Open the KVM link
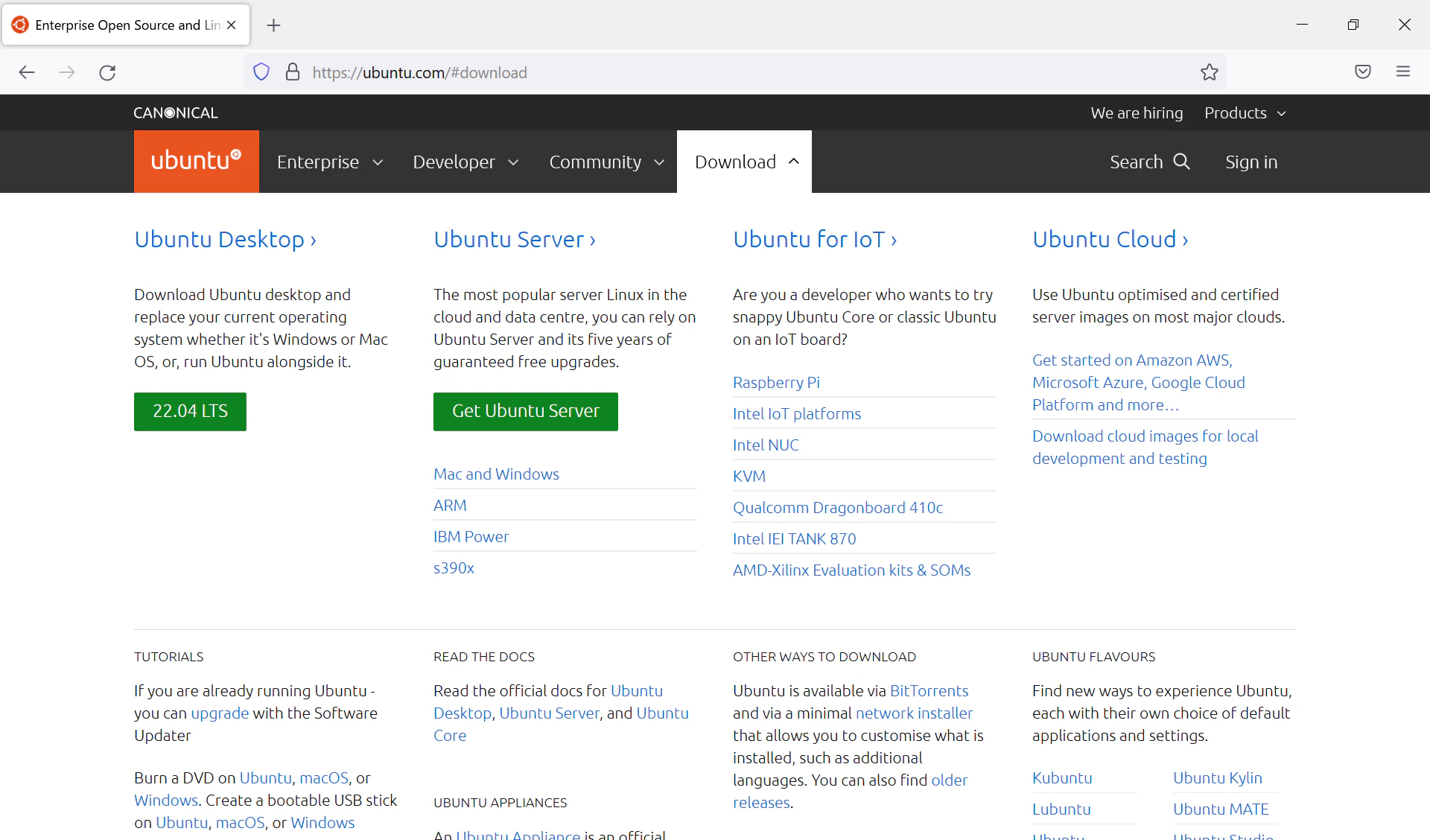 pos(749,476)
